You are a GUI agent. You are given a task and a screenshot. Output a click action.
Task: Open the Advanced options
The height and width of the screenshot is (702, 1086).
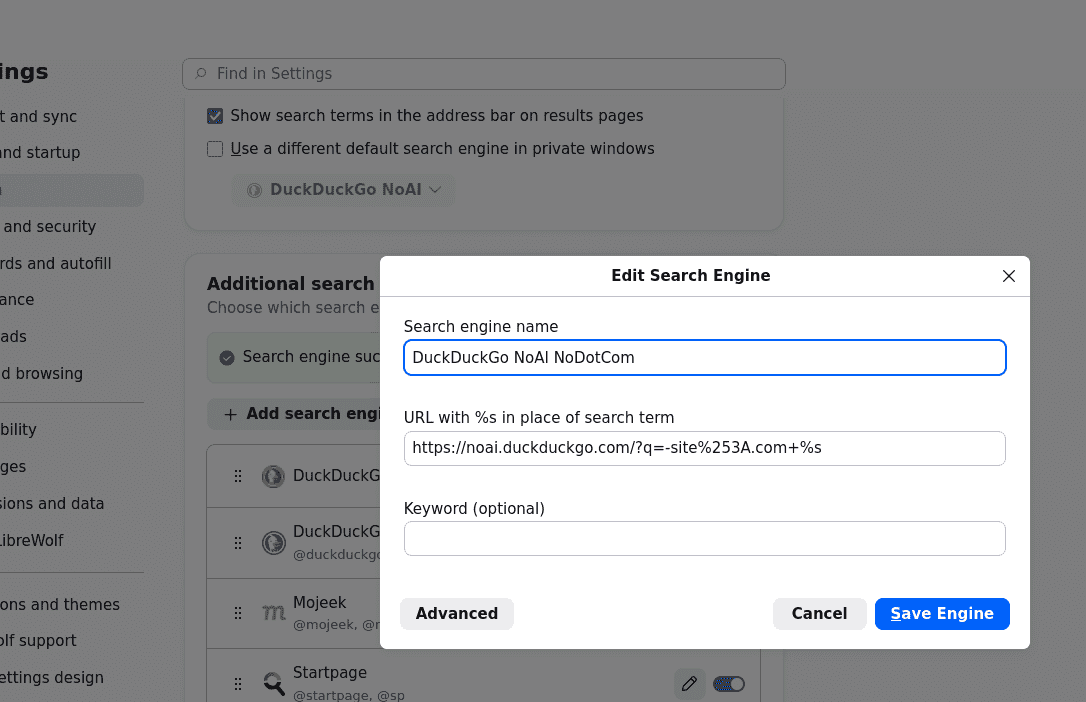pos(456,613)
